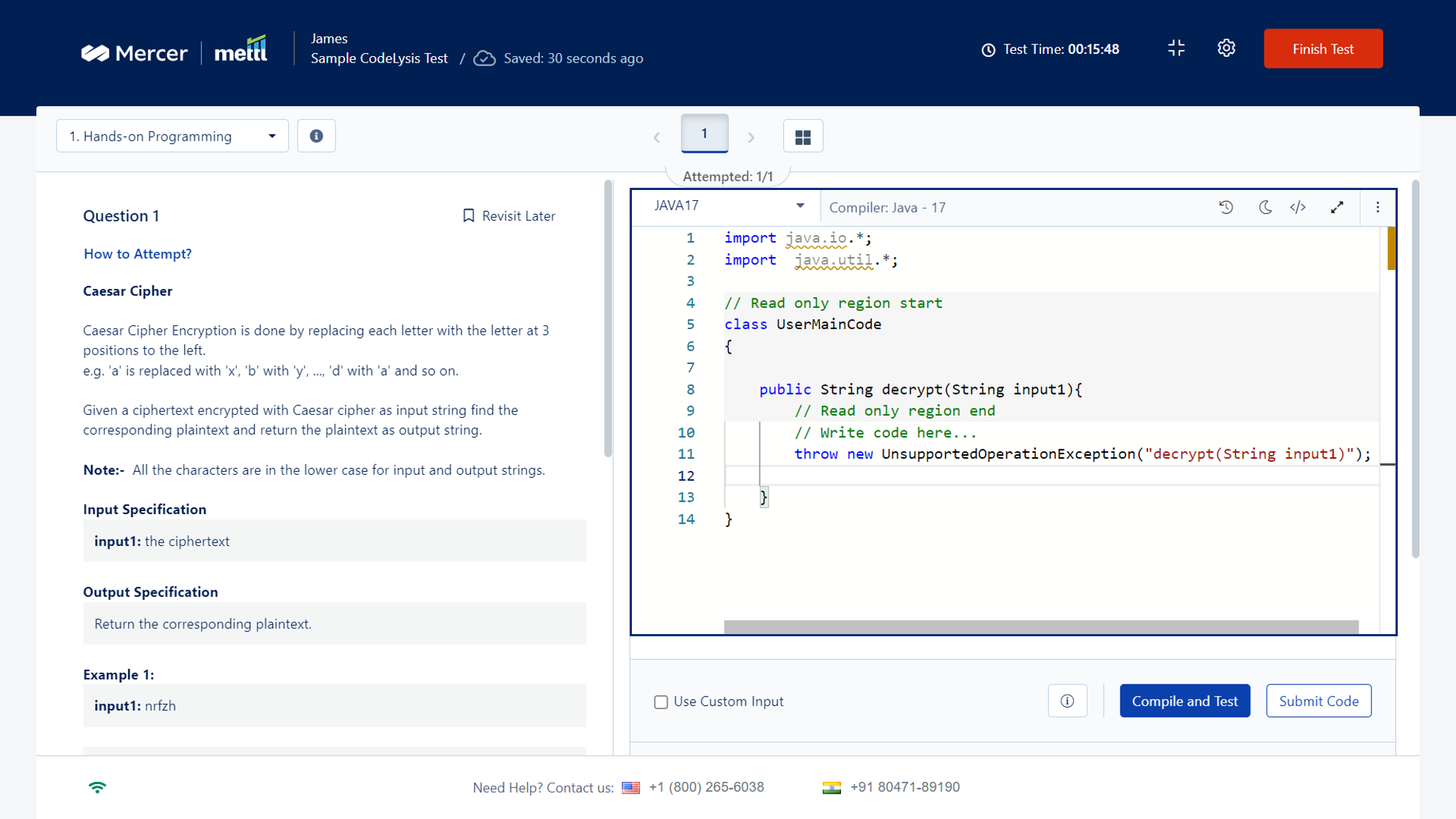Click the Mercer logo
Image resolution: width=1456 pixels, height=819 pixels.
click(134, 53)
